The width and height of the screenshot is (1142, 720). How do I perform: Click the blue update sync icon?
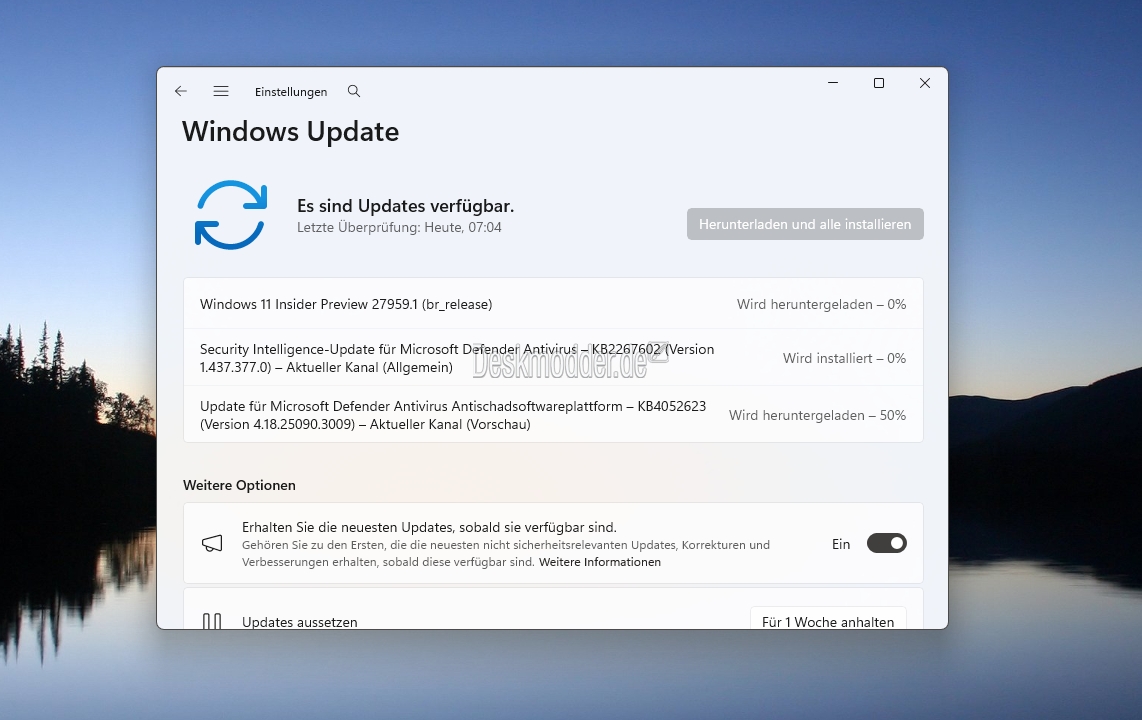click(x=231, y=214)
